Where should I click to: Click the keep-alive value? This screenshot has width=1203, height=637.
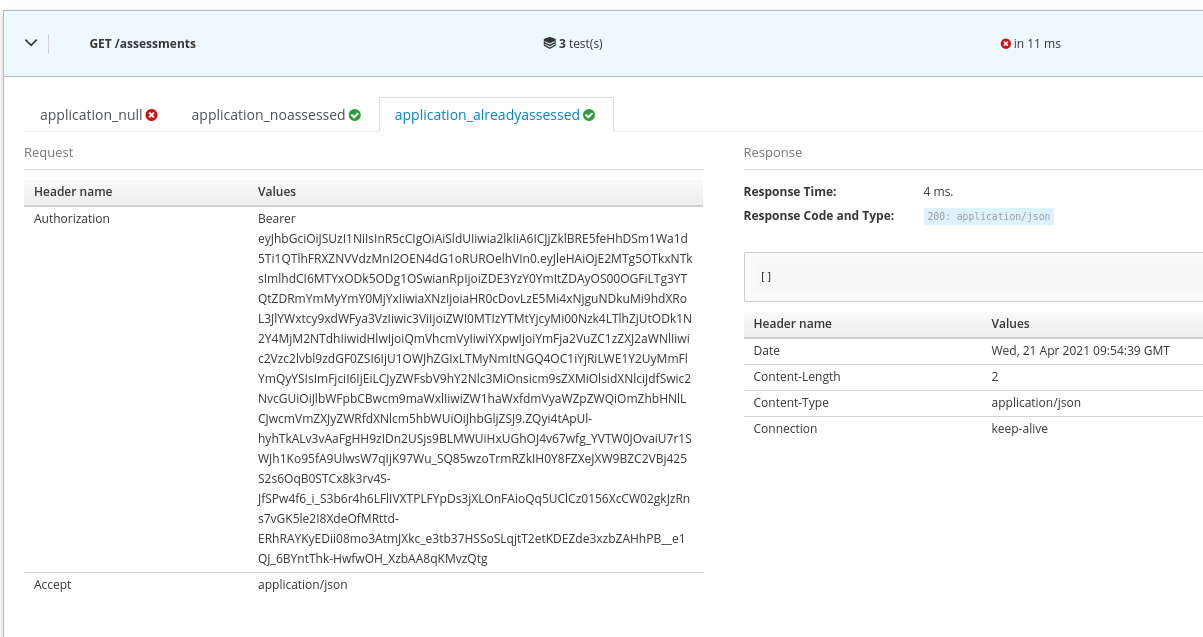pyautogui.click(x=1020, y=428)
